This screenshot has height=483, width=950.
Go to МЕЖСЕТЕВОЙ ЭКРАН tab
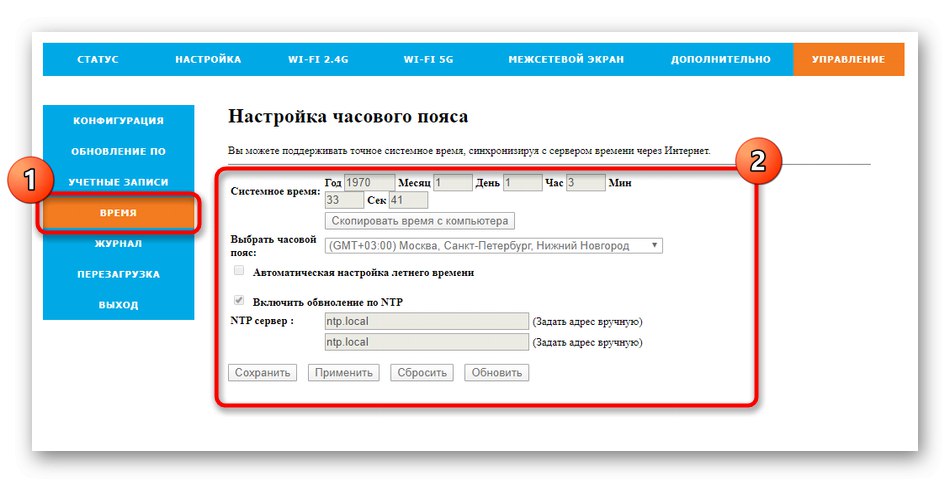pos(566,59)
